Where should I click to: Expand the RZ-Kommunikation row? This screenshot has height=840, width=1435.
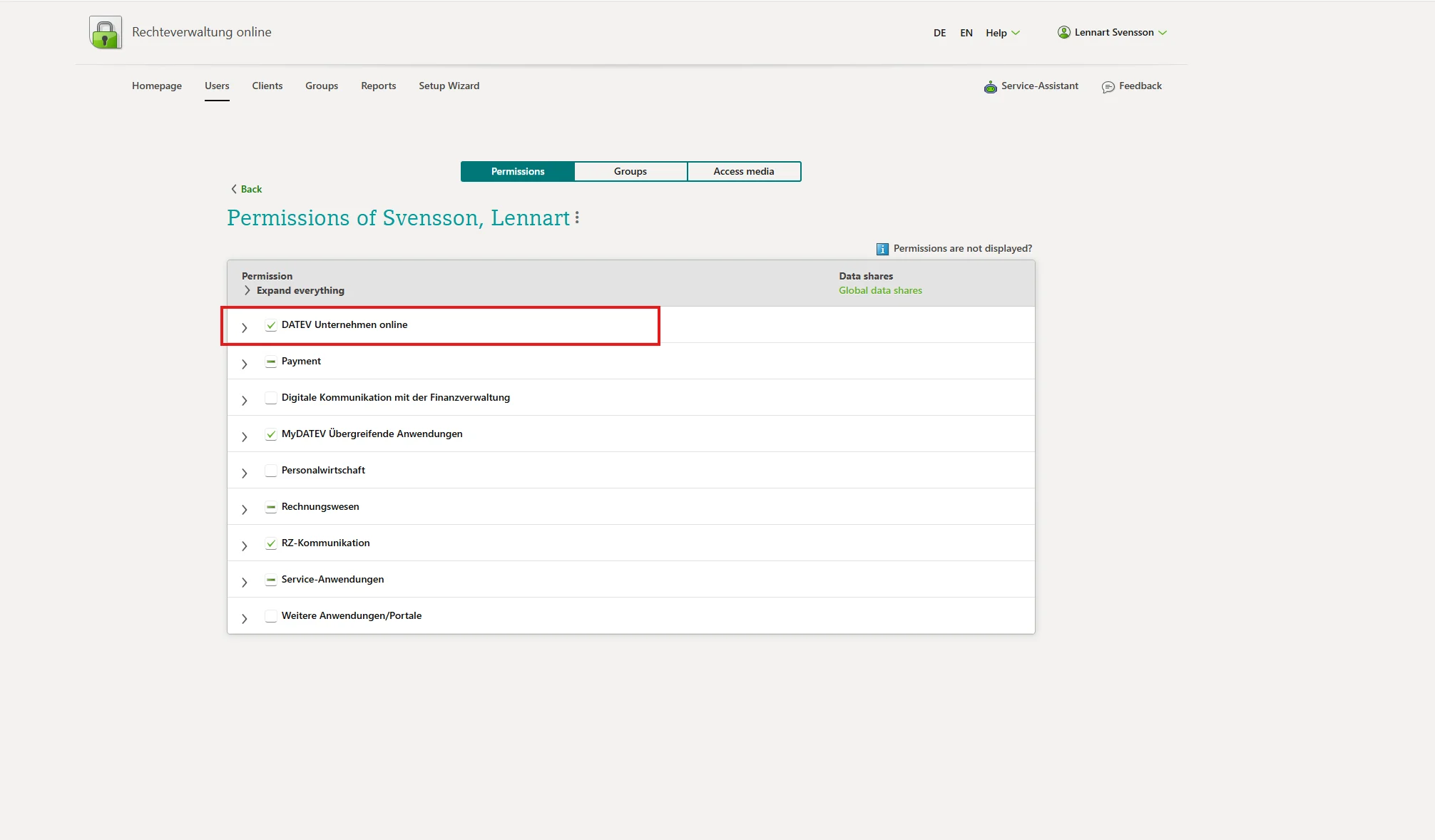[x=245, y=546]
